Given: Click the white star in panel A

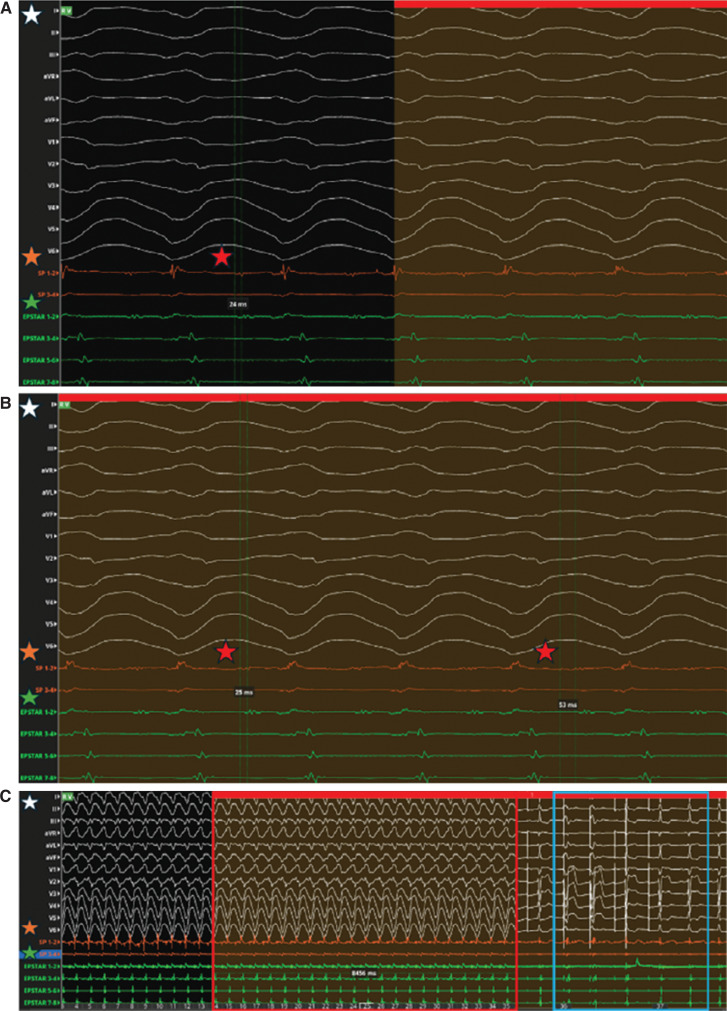Looking at the screenshot, I should click(33, 15).
